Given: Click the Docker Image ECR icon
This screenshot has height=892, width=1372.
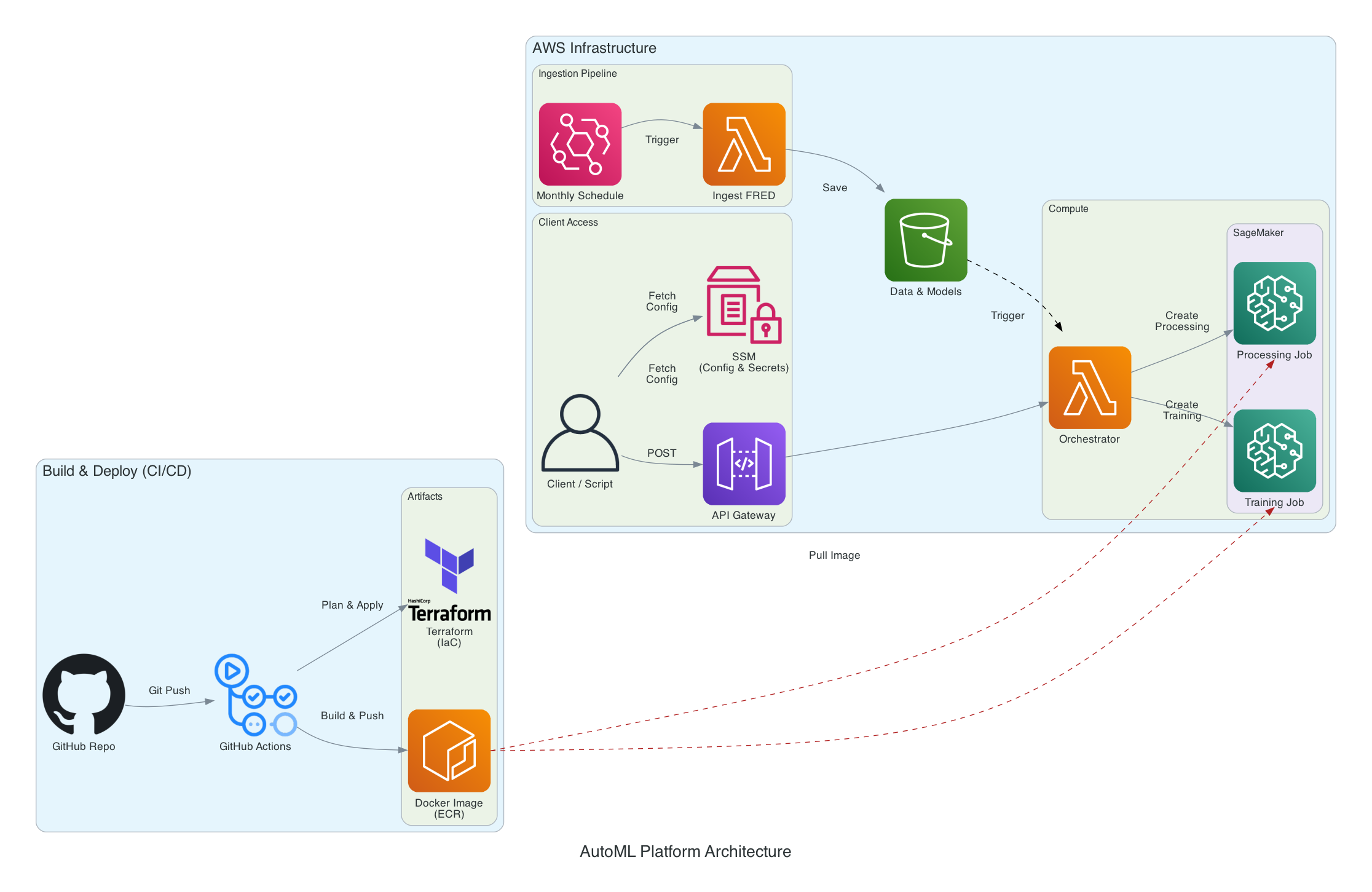Looking at the screenshot, I should tap(449, 750).
